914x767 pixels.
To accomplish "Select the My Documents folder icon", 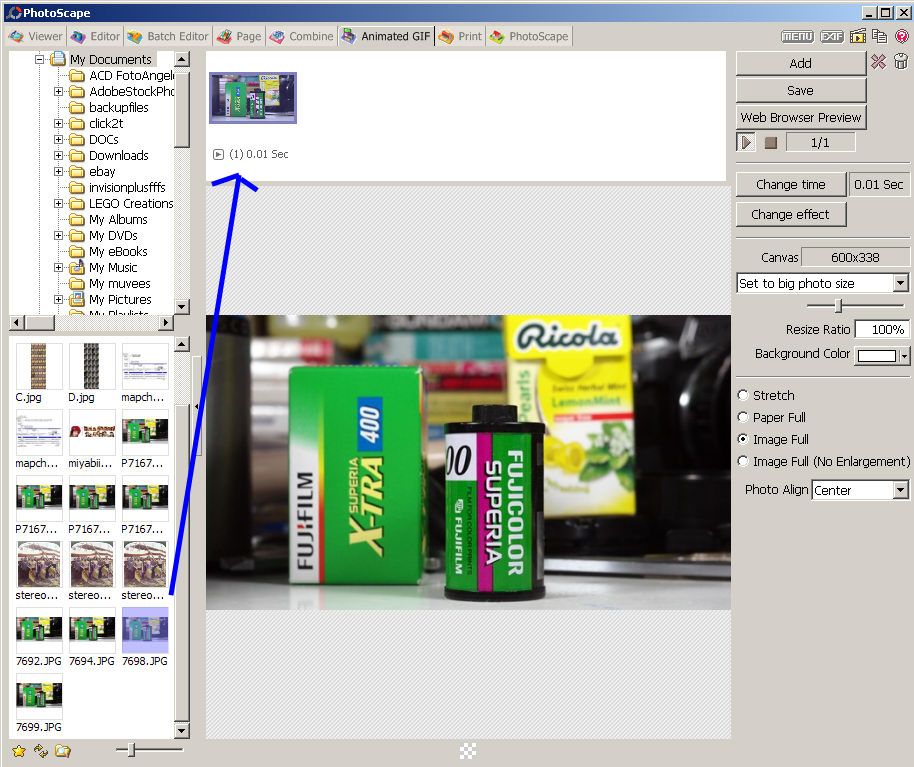I will [57, 59].
